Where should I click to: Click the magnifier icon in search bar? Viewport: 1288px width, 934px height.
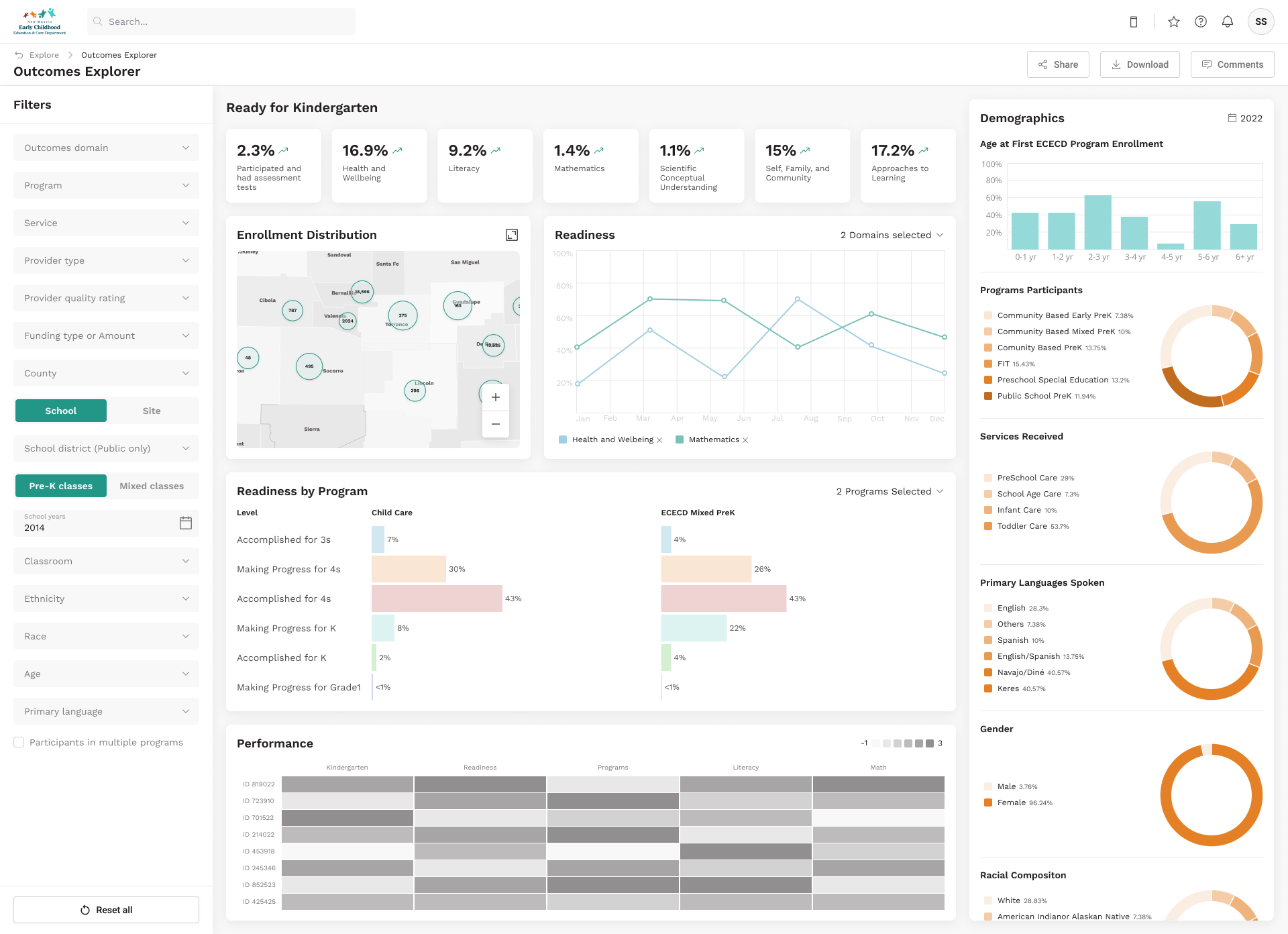(x=98, y=21)
